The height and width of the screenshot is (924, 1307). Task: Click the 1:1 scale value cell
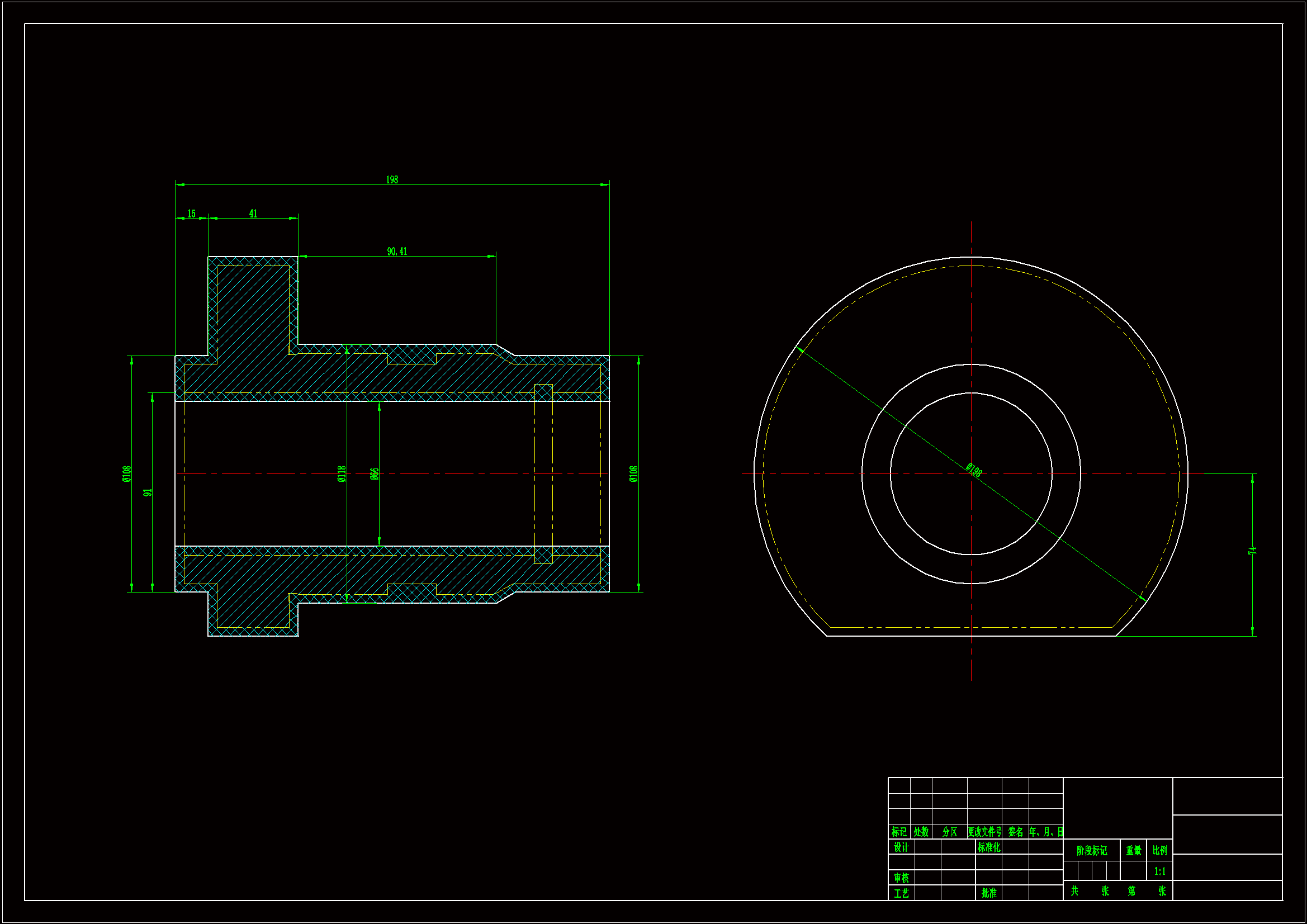(1159, 871)
